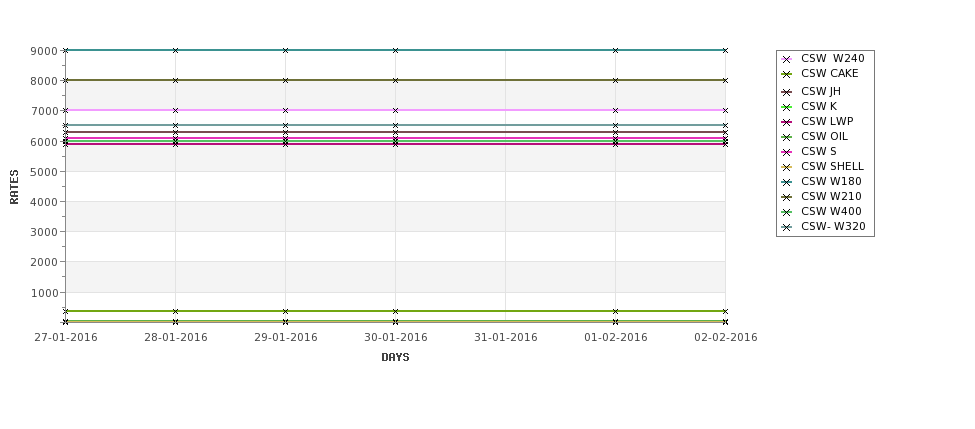Click the 9000 data point on 30-01-2016
This screenshot has height=429, width=975.
point(395,50)
